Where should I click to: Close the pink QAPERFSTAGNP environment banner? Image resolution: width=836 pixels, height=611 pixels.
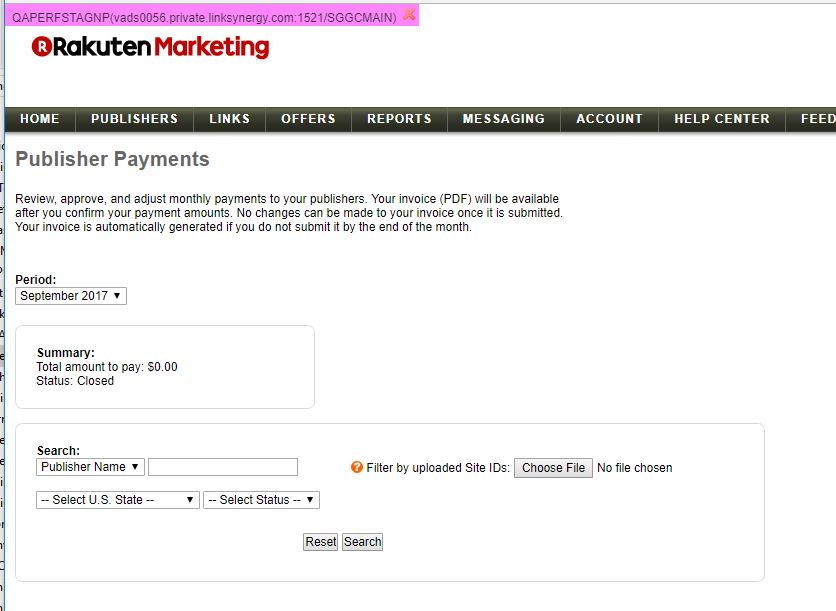coord(409,15)
